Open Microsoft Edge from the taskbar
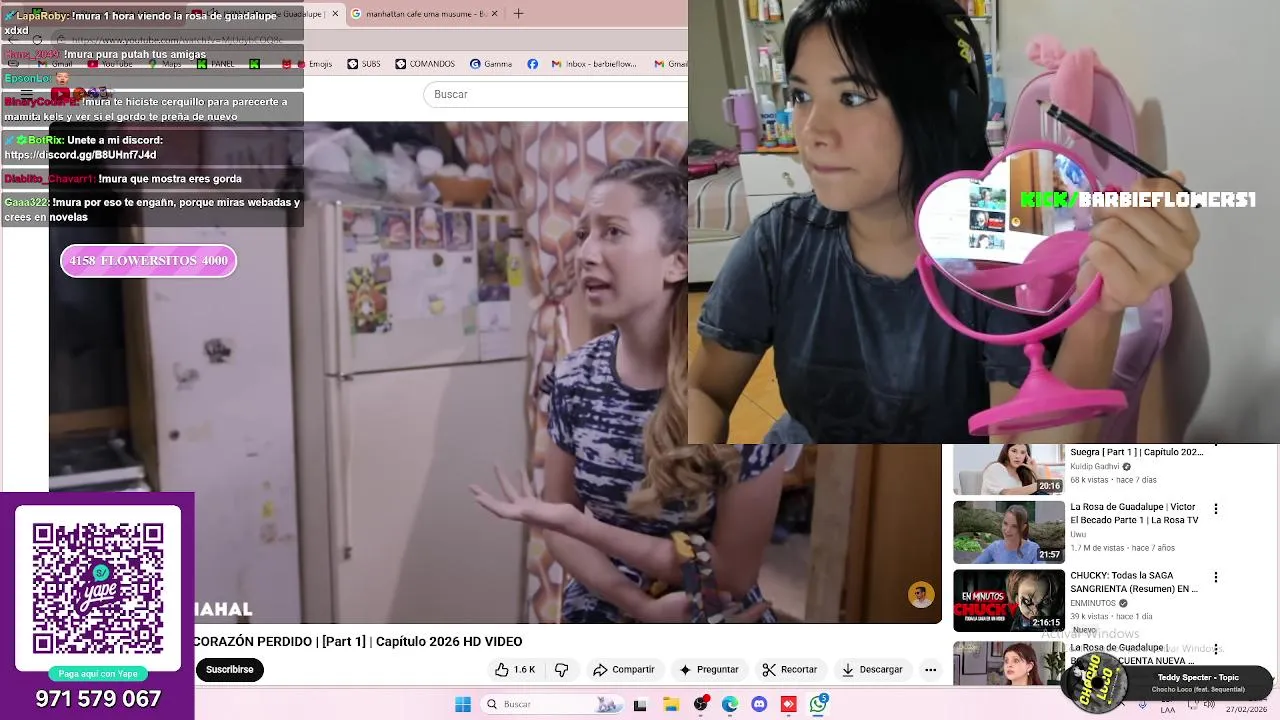 pyautogui.click(x=730, y=704)
